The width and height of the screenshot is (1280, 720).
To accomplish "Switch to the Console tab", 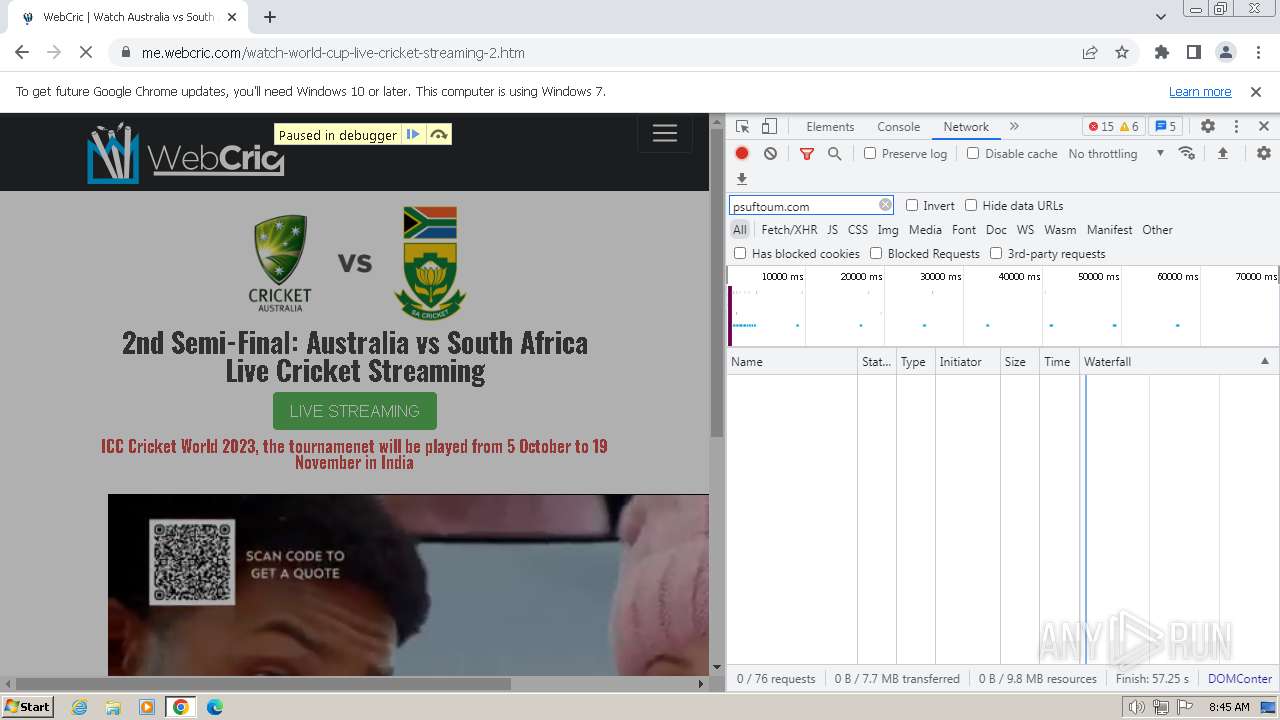I will 898,127.
